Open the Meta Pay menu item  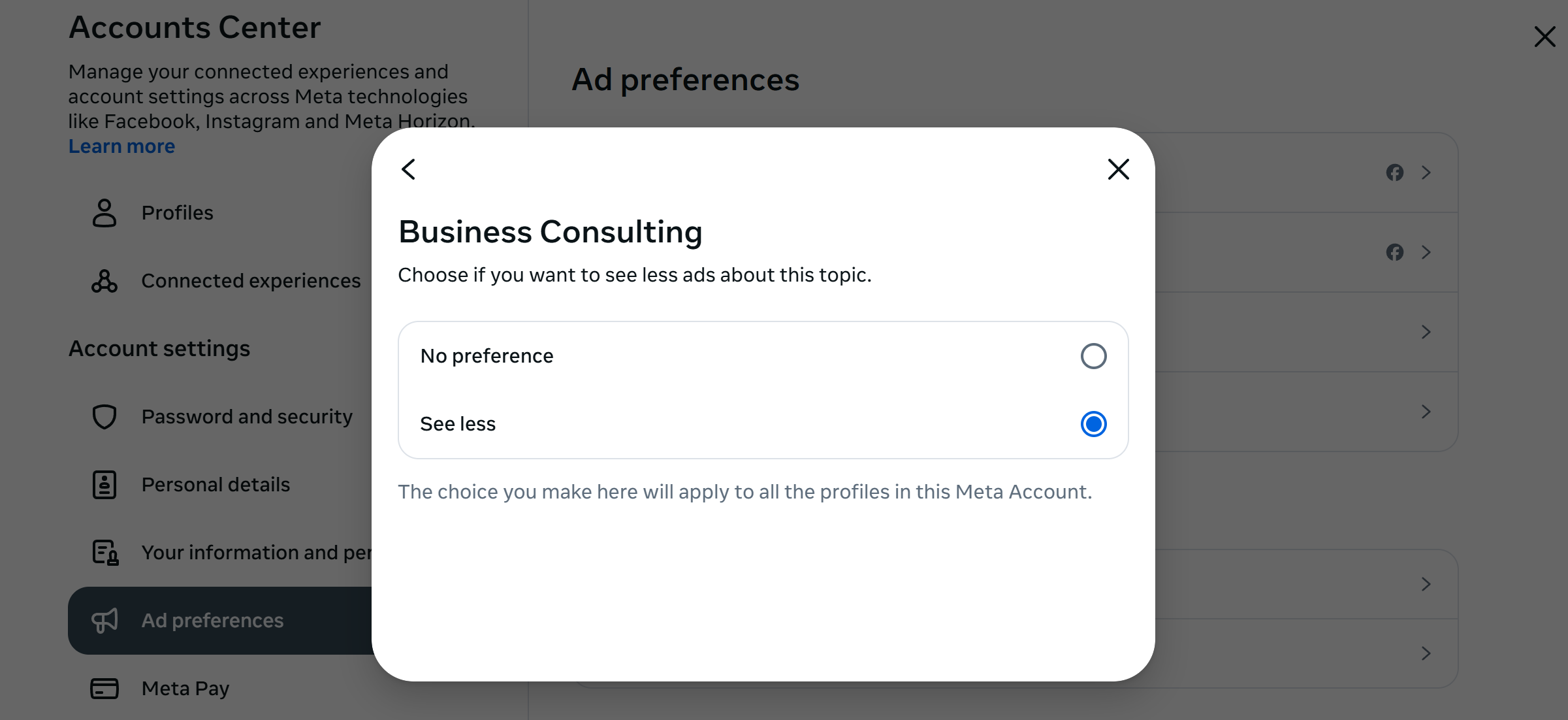[x=185, y=689]
